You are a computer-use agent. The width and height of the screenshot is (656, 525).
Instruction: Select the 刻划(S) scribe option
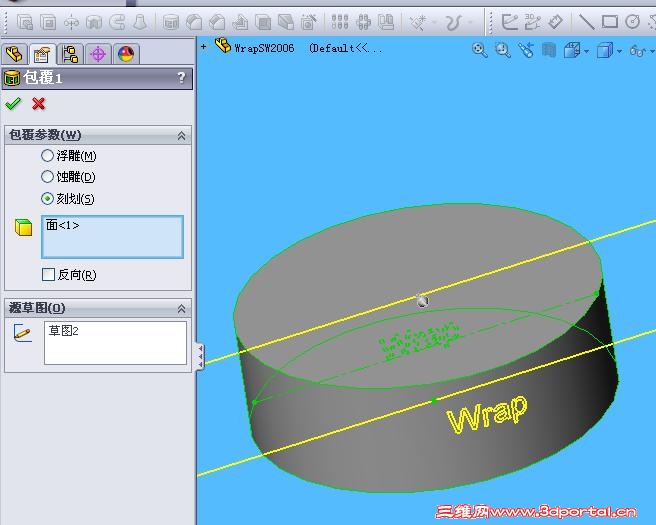[68, 198]
